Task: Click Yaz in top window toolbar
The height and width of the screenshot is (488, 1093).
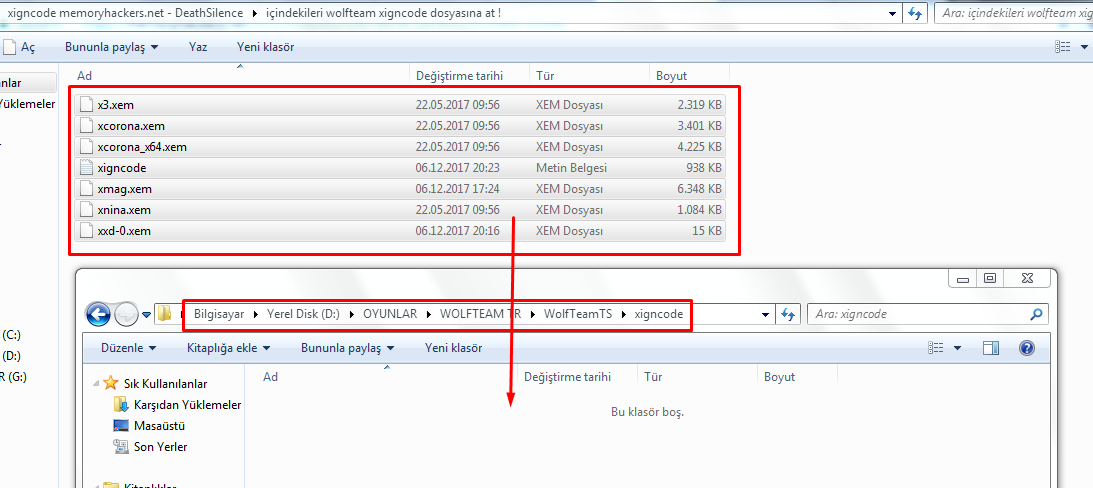Action: 198,47
